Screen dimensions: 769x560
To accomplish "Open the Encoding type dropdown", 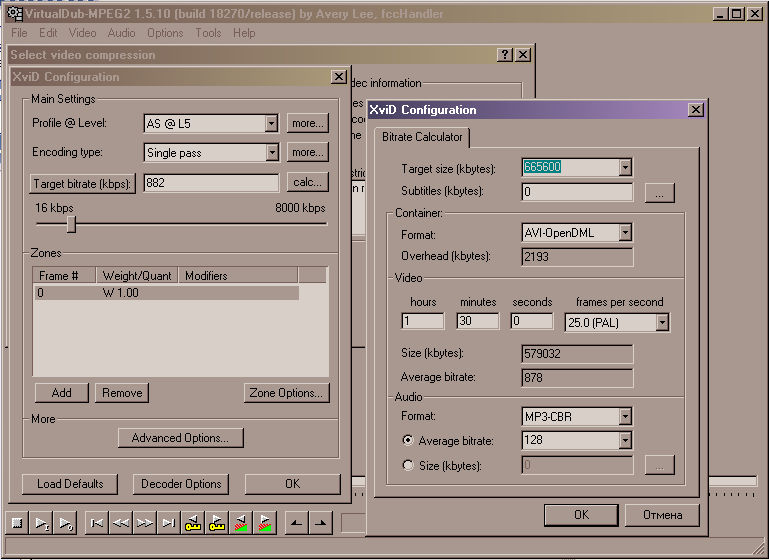I will (x=271, y=153).
